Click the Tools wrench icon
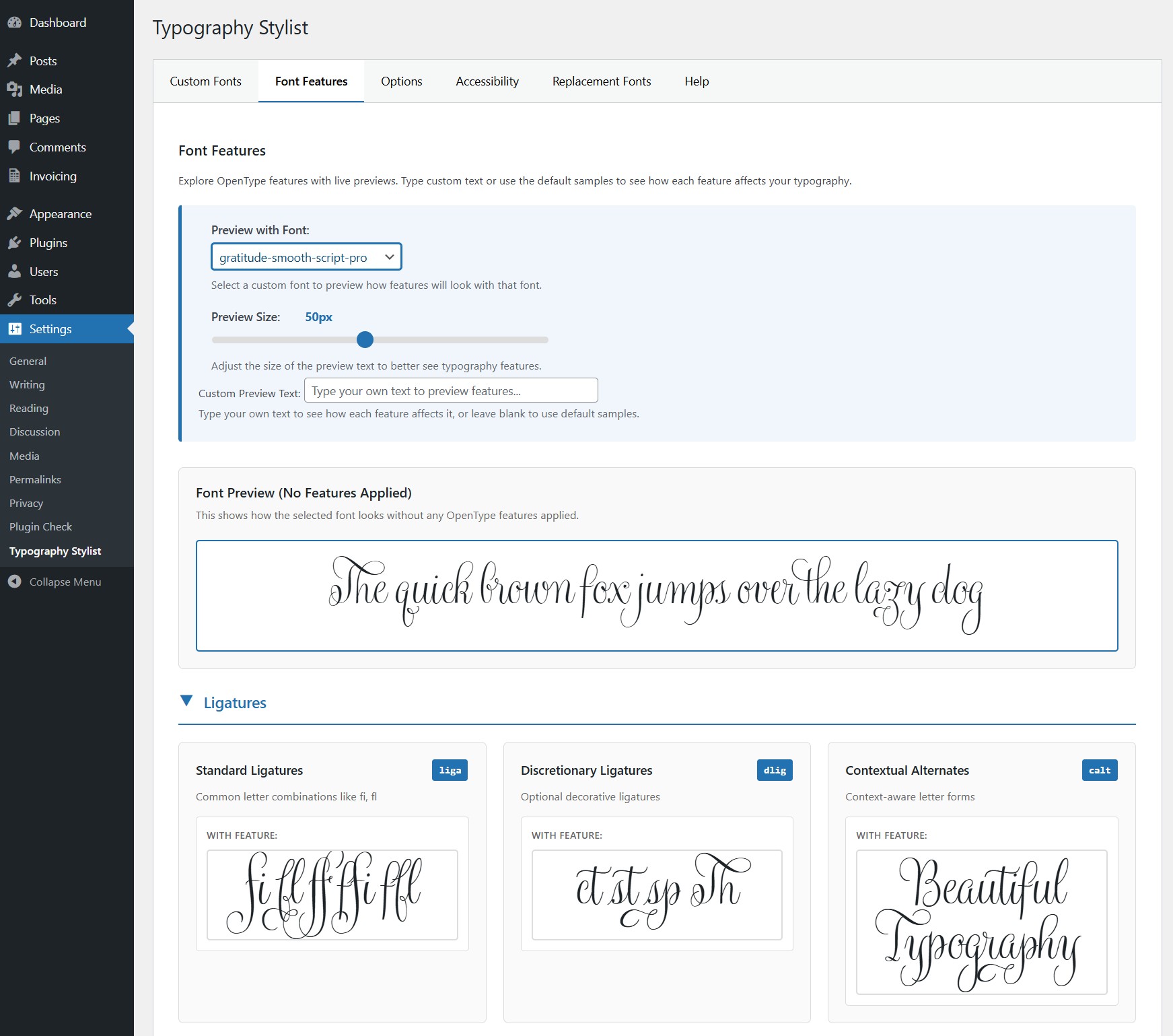Viewport: 1173px width, 1036px height. 15,300
